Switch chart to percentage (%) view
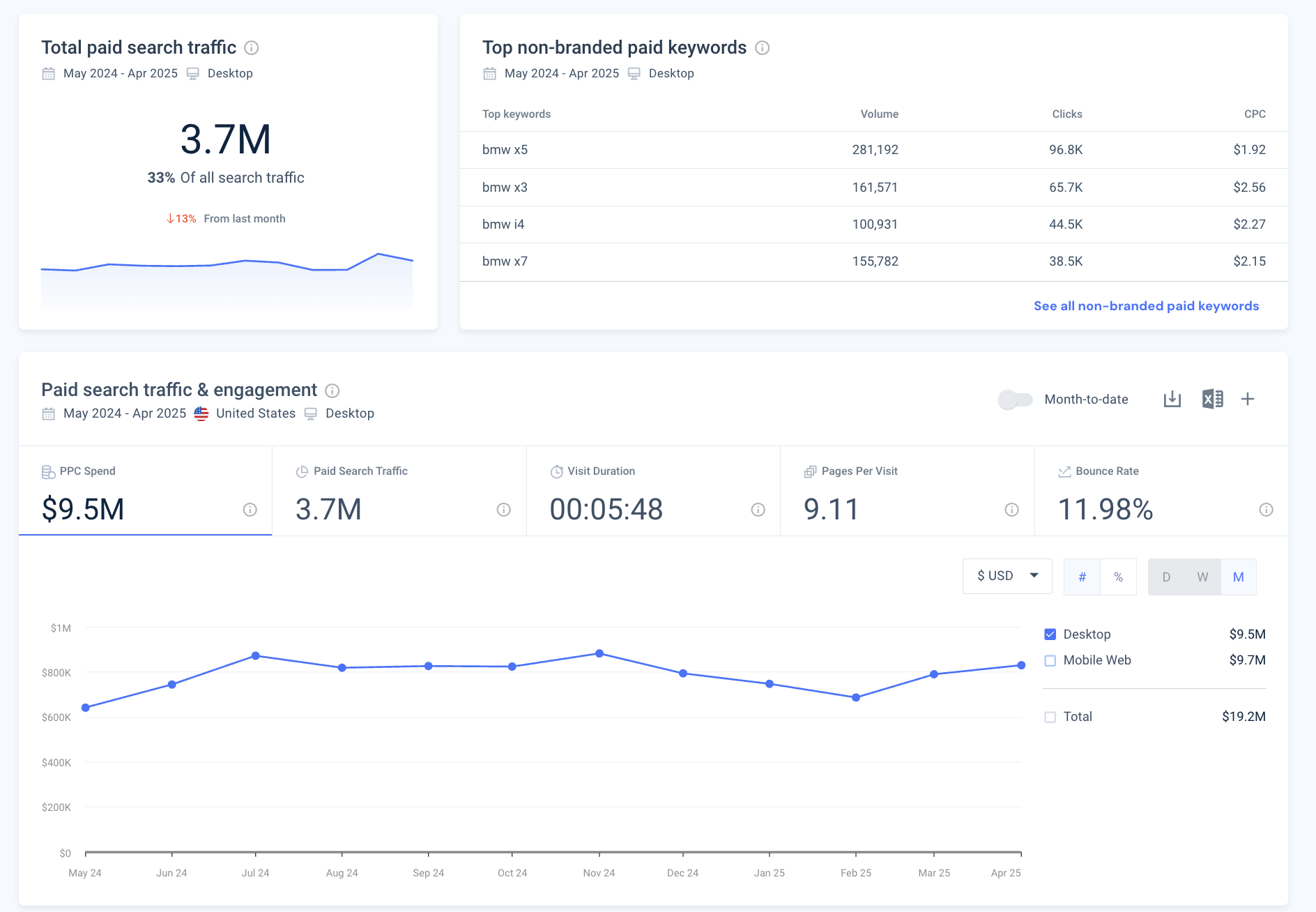This screenshot has width=1316, height=912. pos(1118,577)
